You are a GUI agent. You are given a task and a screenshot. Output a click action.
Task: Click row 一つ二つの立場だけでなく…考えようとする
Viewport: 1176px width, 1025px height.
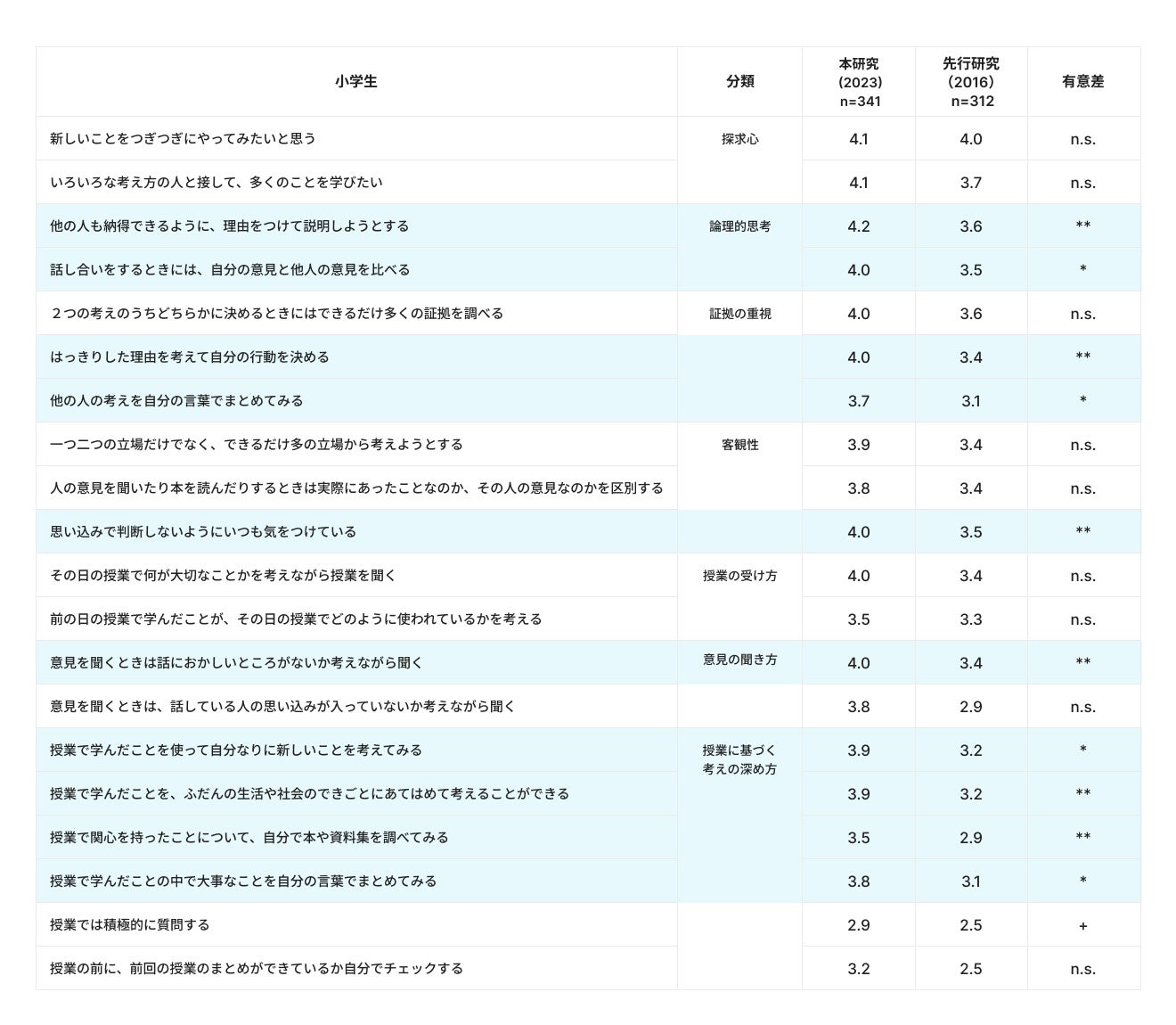pyautogui.click(x=588, y=444)
